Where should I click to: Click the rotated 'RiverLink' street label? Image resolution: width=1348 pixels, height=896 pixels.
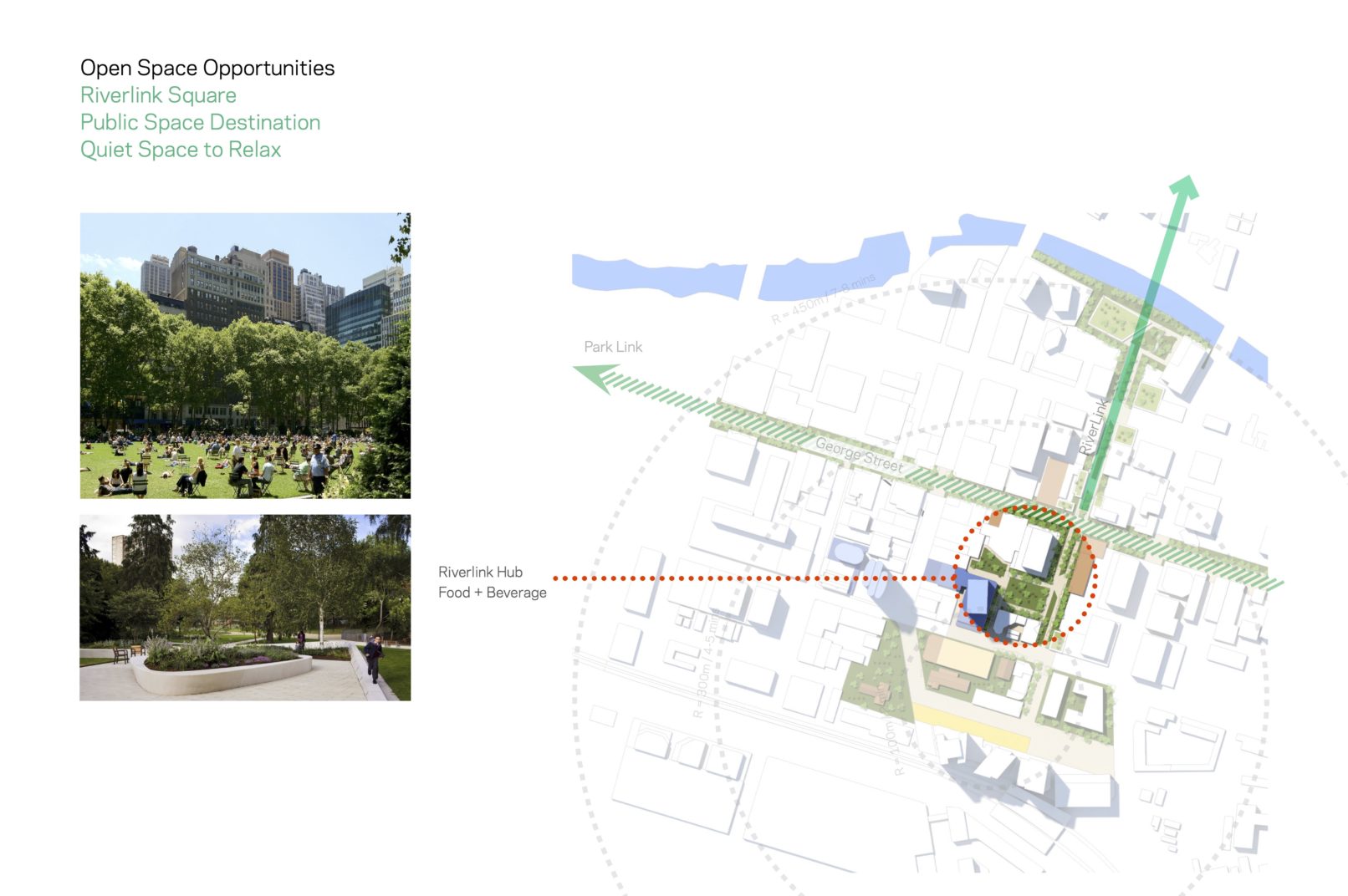[1094, 426]
